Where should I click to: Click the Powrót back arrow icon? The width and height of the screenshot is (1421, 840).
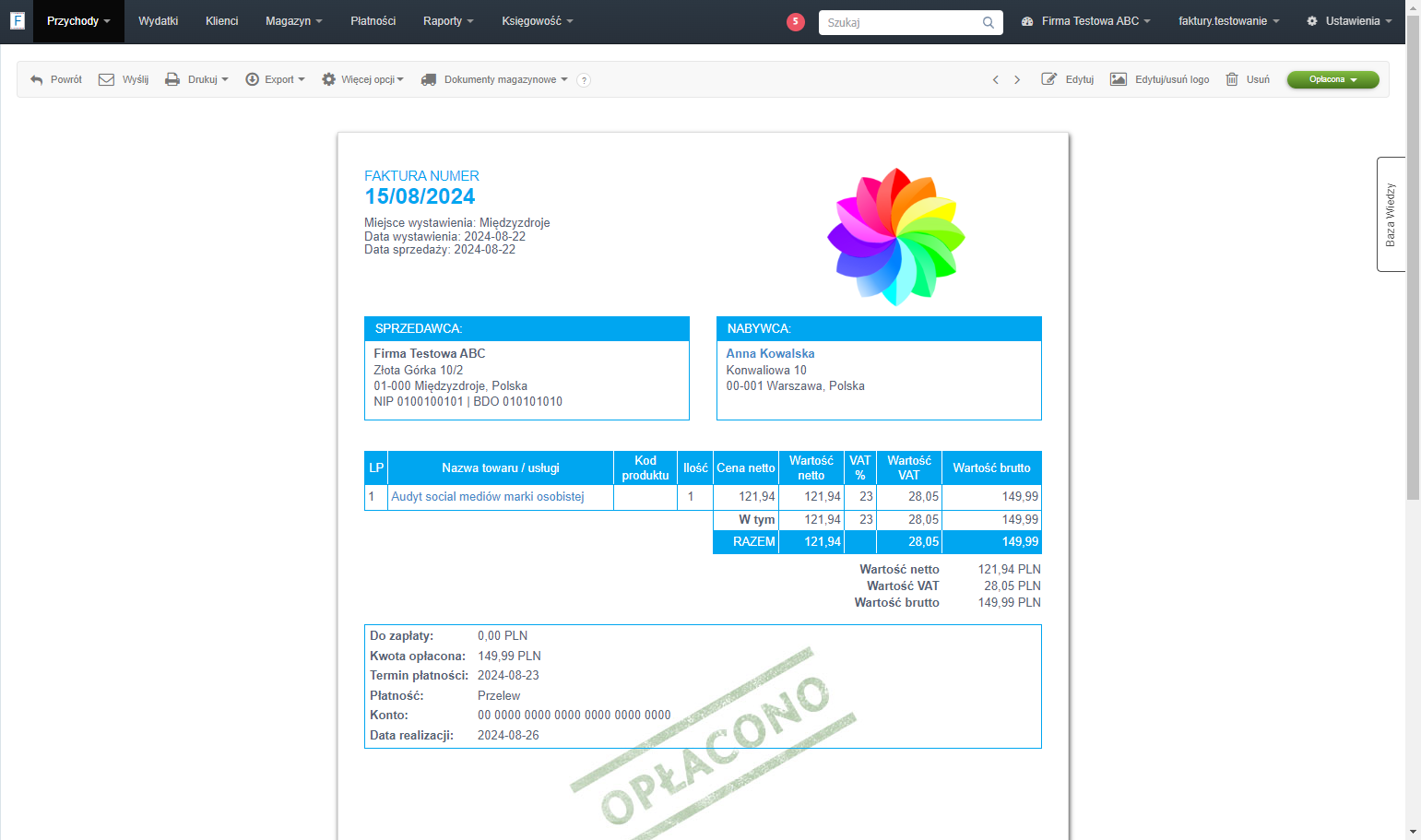coord(37,80)
